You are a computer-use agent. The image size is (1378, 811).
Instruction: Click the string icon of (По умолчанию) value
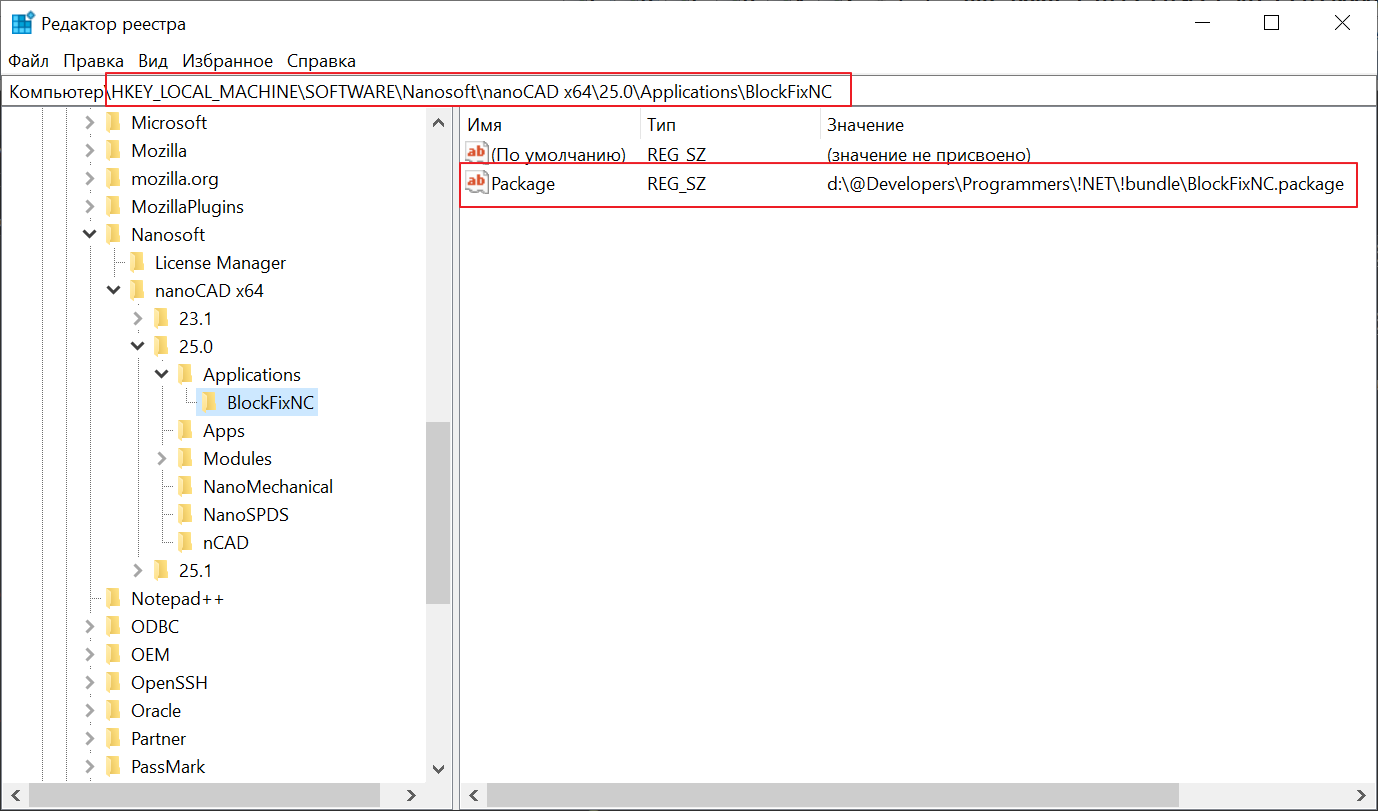tap(477, 154)
